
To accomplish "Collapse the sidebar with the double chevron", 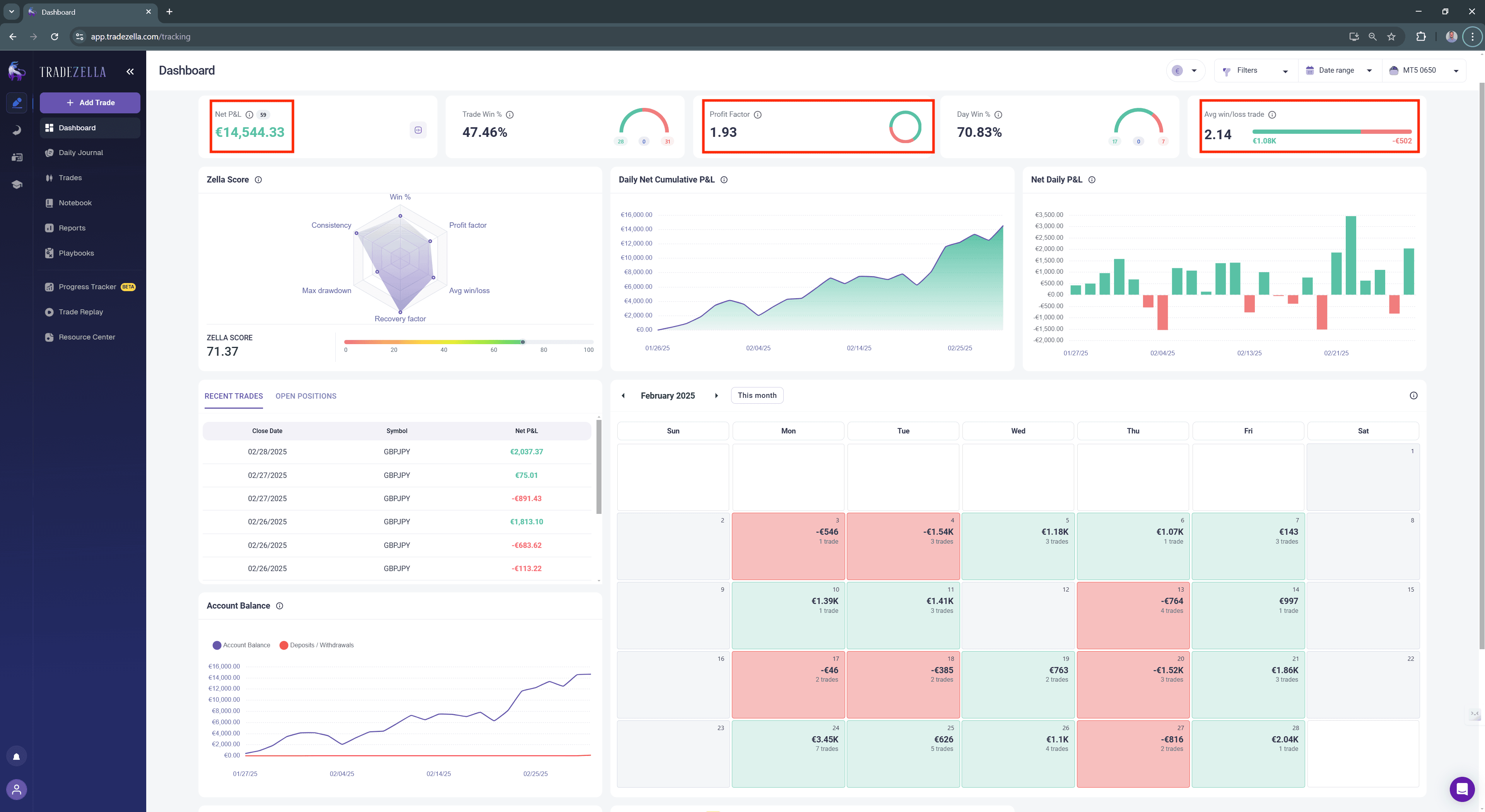I will coord(130,72).
